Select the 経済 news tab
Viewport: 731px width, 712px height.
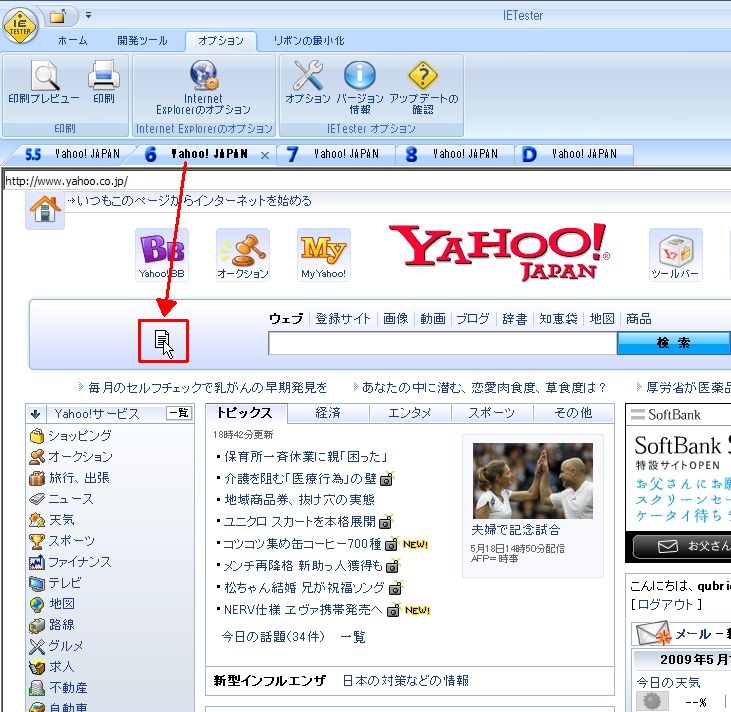[x=328, y=413]
